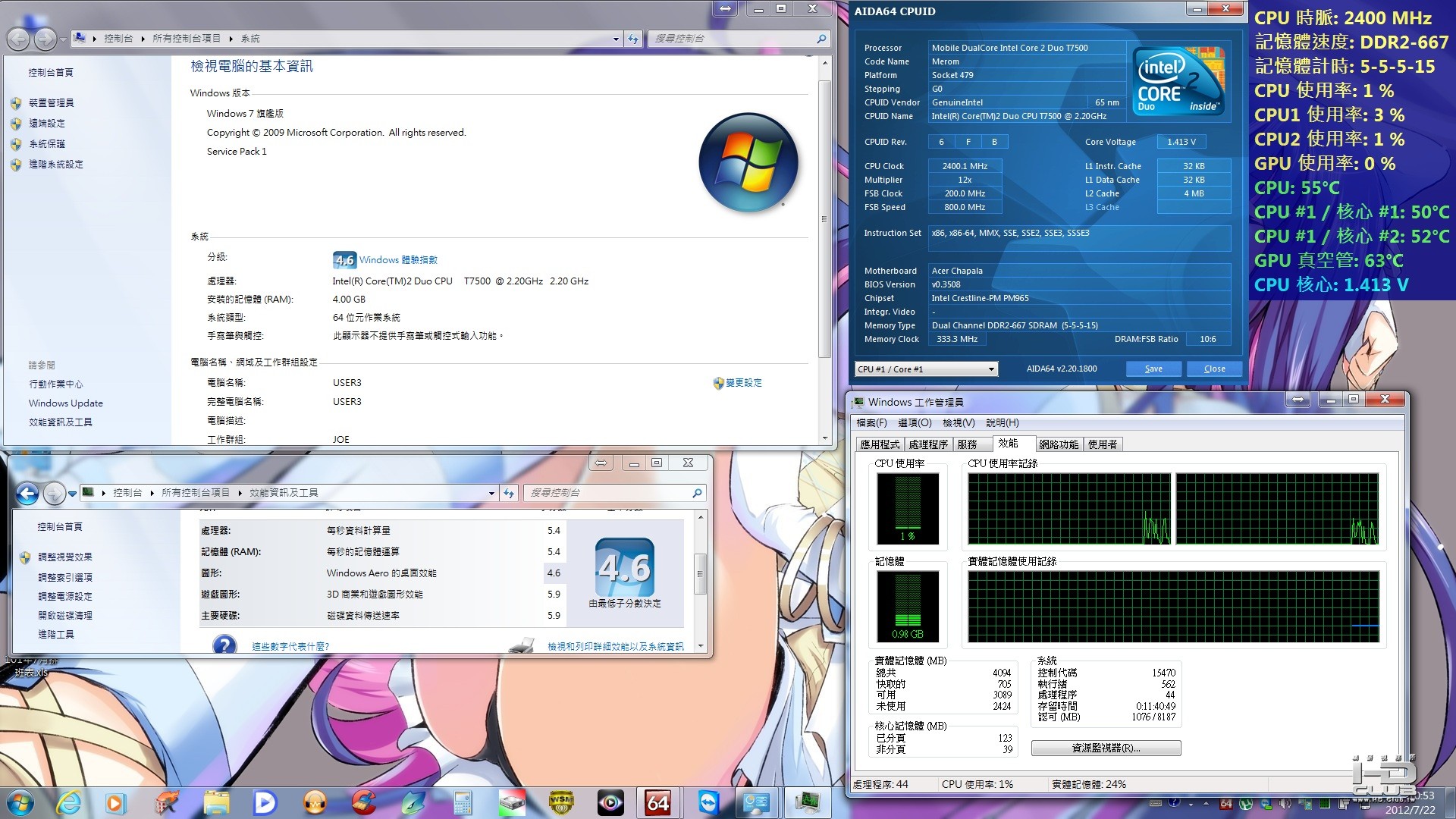This screenshot has width=1456, height=819.
Task: Click the 搜尋控制台 search field in System window
Action: (732, 39)
